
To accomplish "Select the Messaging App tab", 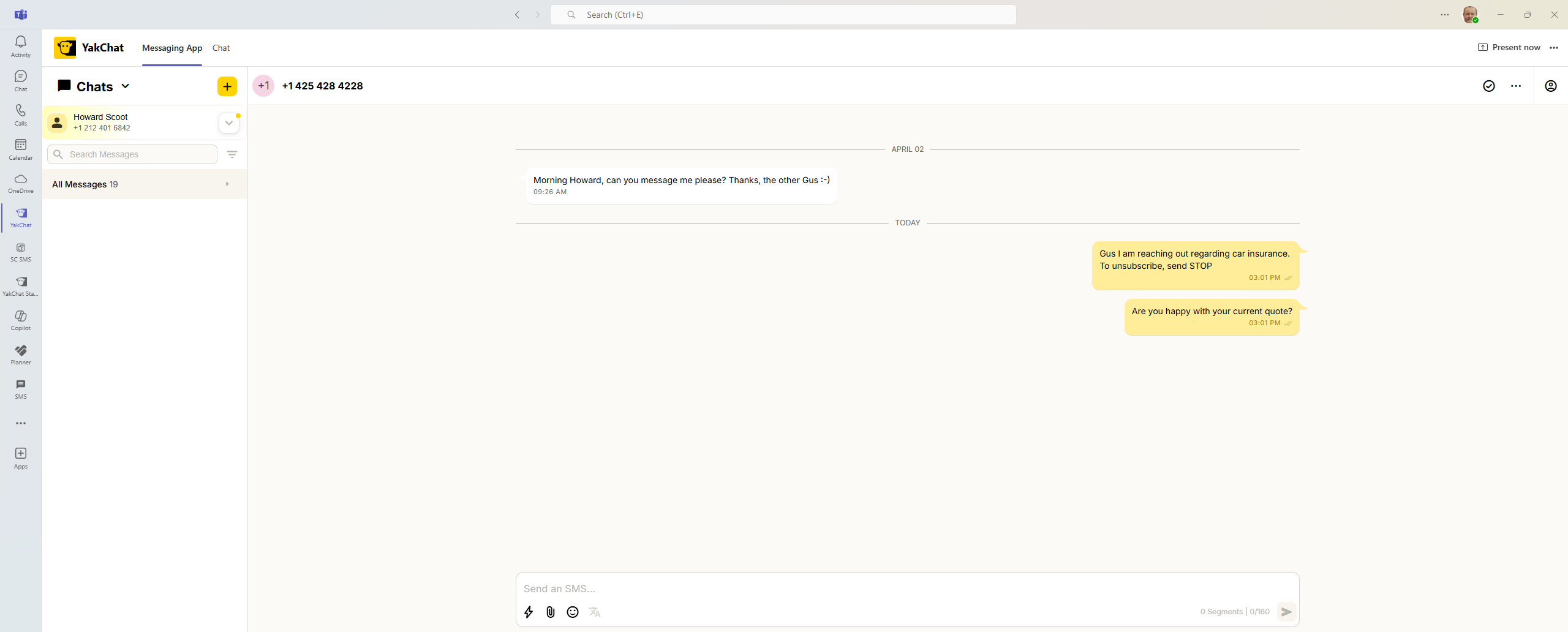I will tap(172, 48).
